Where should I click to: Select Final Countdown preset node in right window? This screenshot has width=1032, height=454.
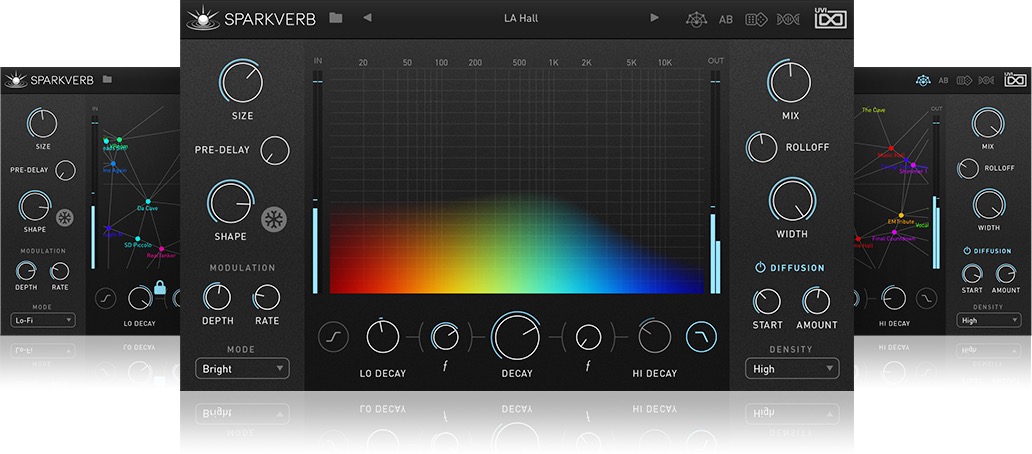[x=894, y=232]
